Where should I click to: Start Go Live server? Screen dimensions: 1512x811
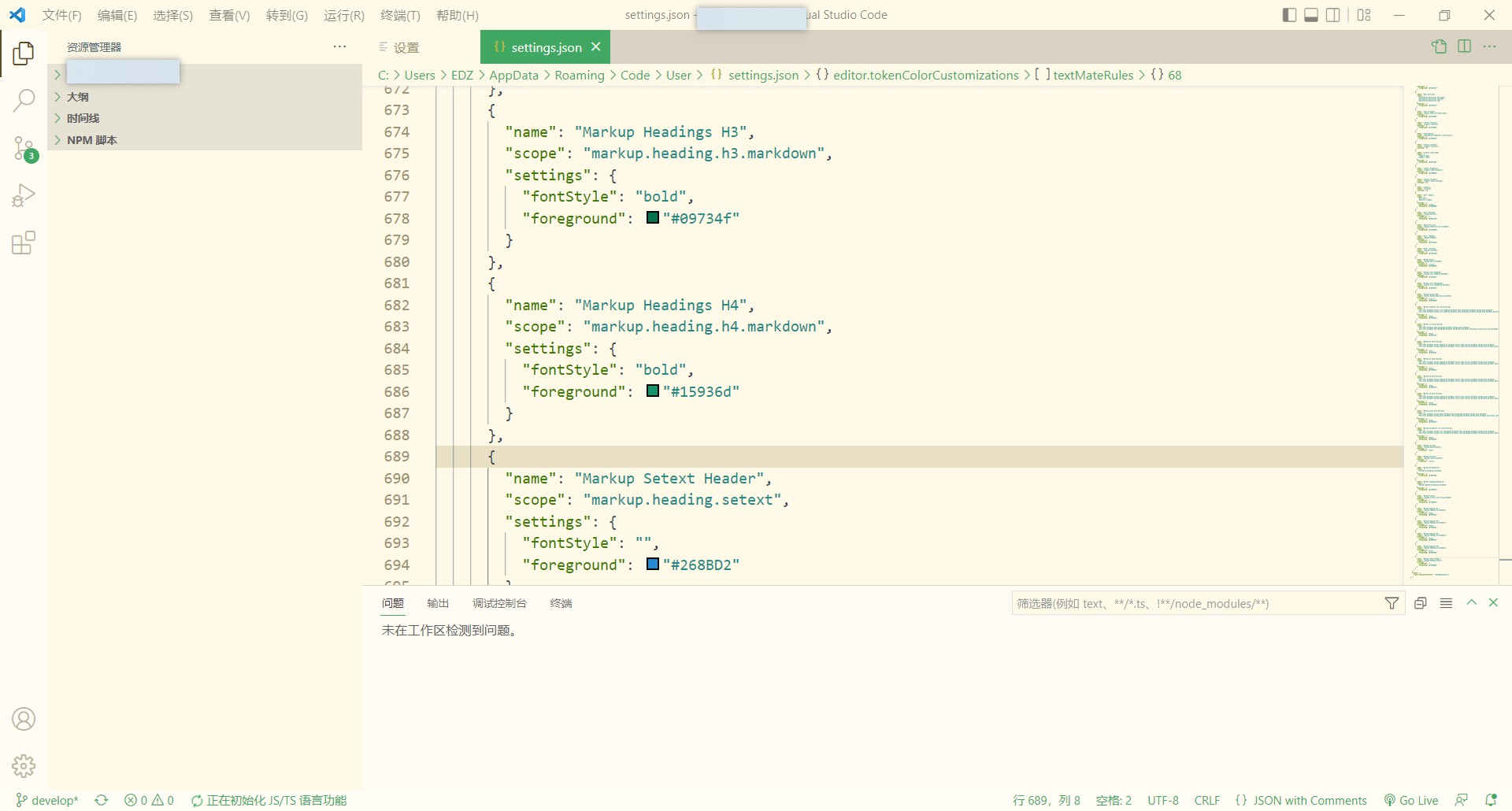(x=1411, y=800)
